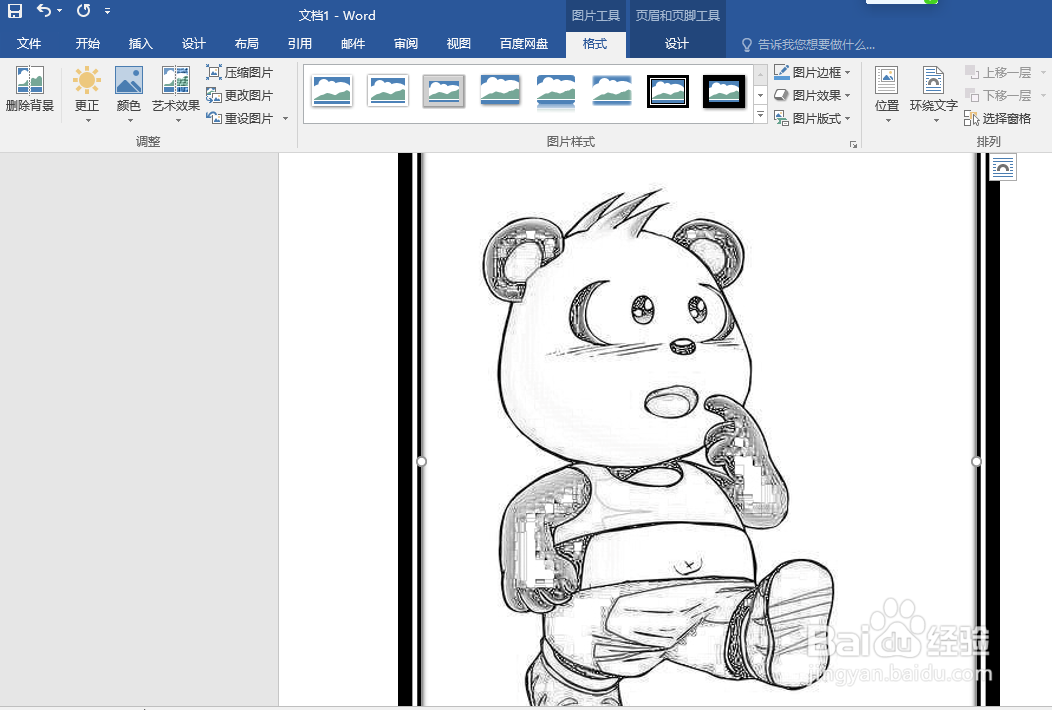This screenshot has height=710, width=1052.
Task: Open the 视图 tab
Action: click(458, 44)
